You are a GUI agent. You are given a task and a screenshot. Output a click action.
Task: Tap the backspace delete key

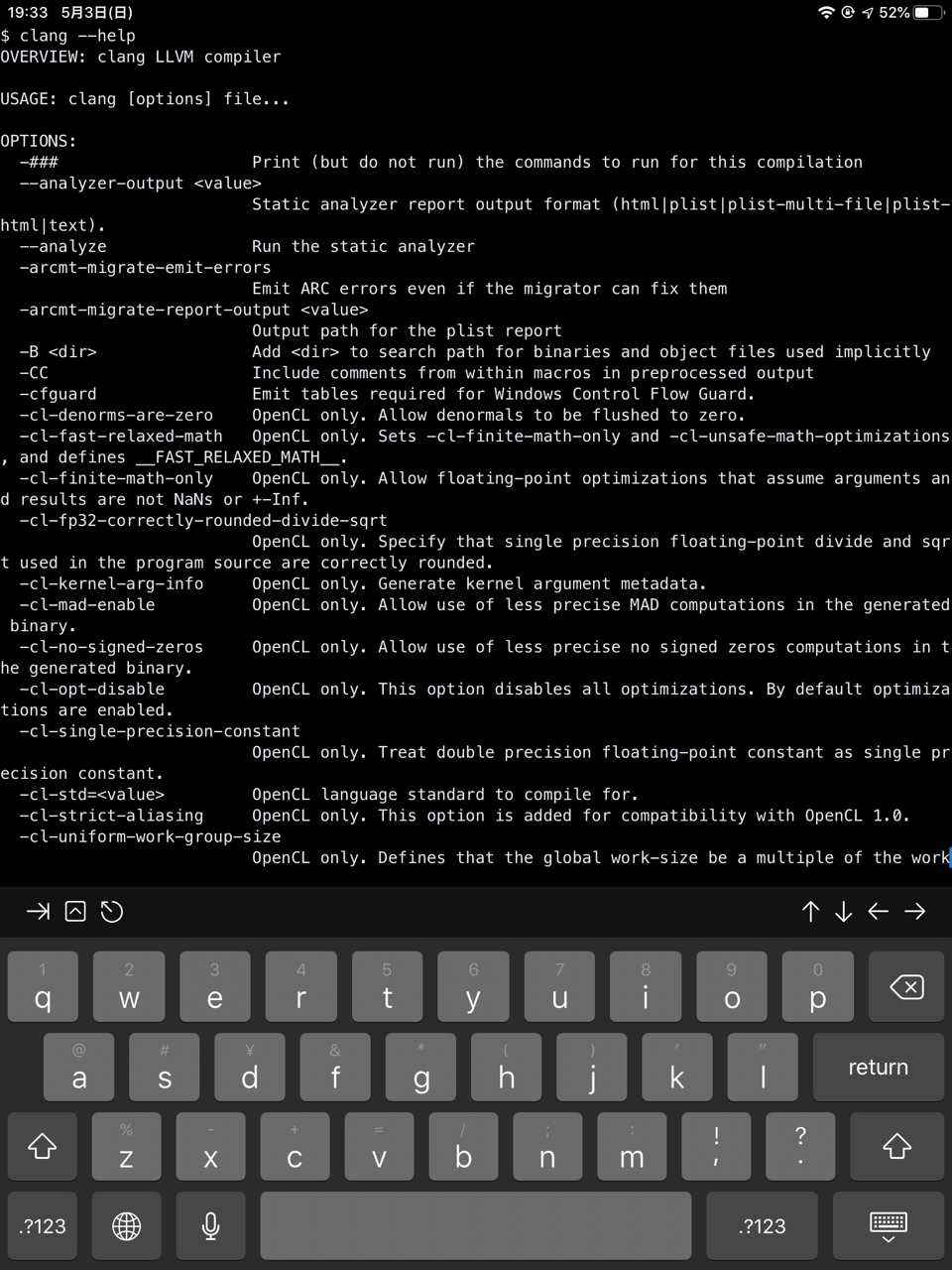tap(905, 987)
